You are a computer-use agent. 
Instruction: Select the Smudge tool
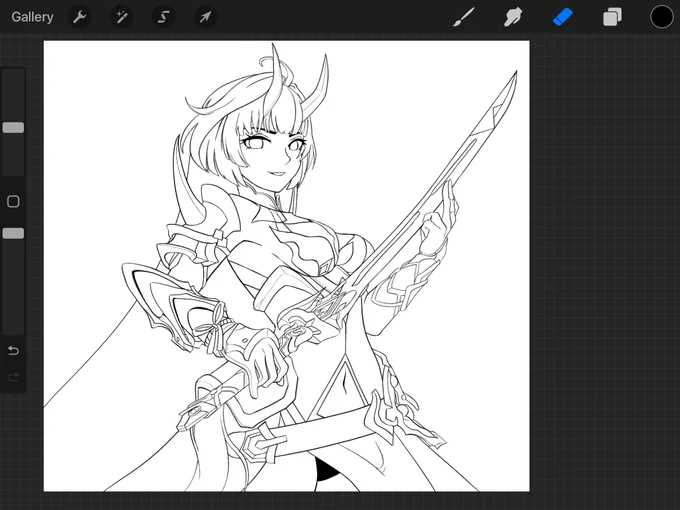coord(513,17)
